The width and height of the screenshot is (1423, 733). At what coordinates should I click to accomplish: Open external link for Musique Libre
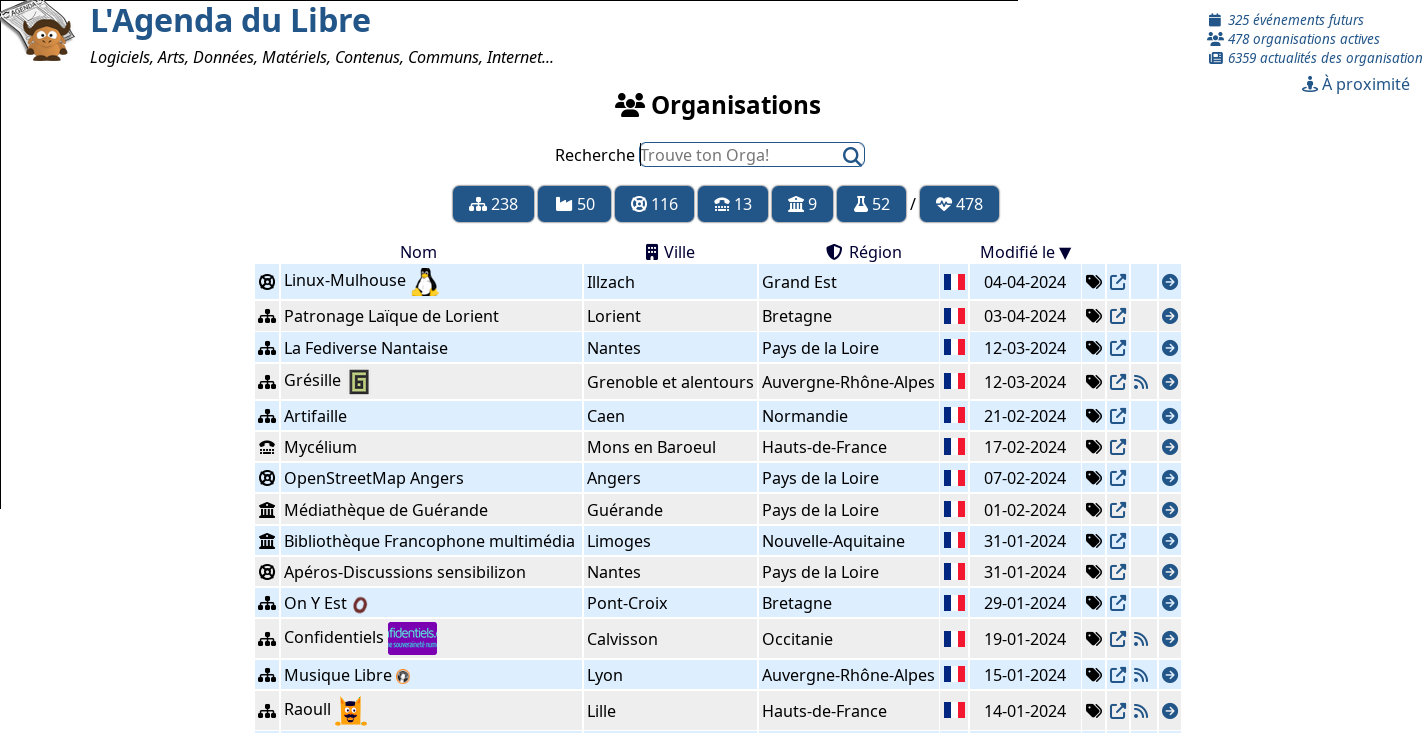(1118, 675)
